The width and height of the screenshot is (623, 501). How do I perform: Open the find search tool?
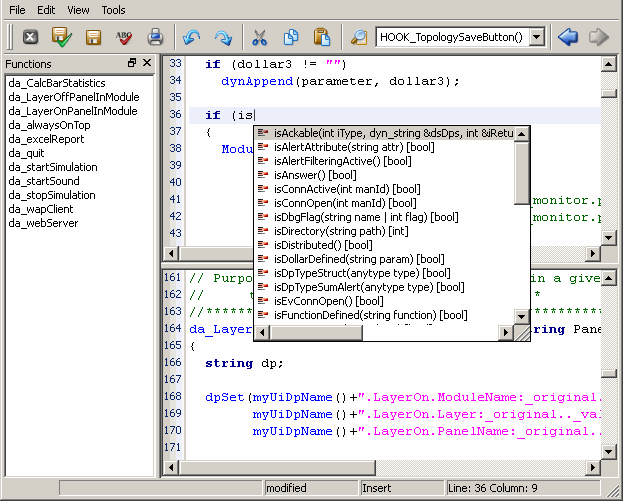click(x=358, y=37)
